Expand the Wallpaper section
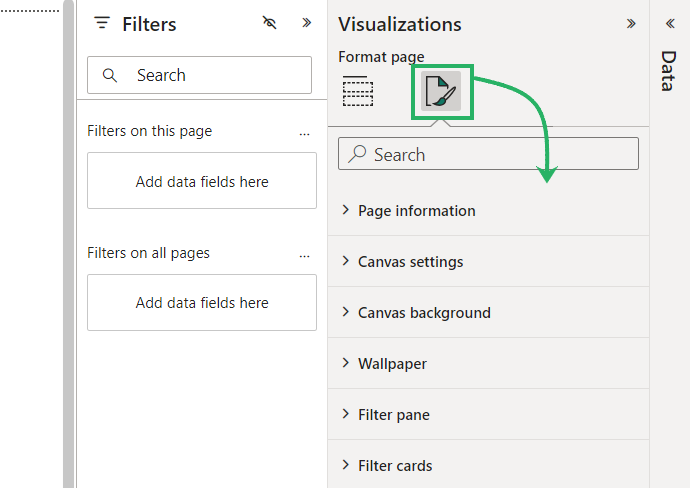 coord(392,364)
